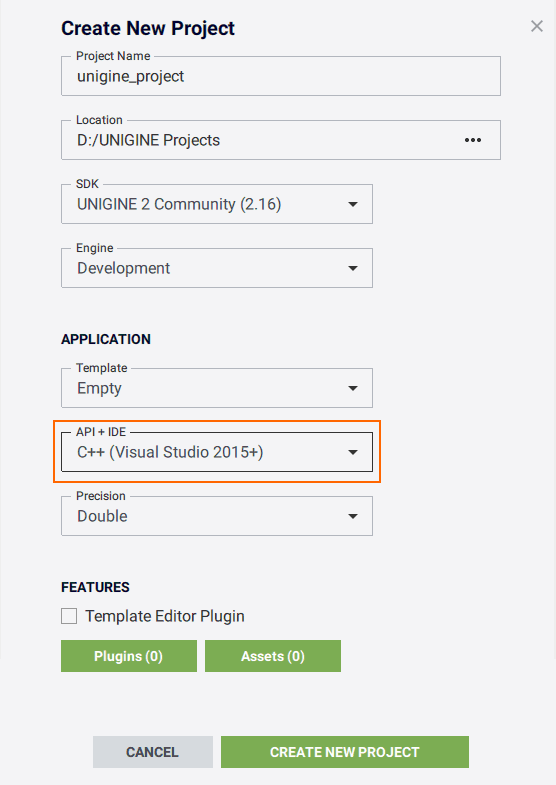Focus the Project Name text field

coord(281,76)
